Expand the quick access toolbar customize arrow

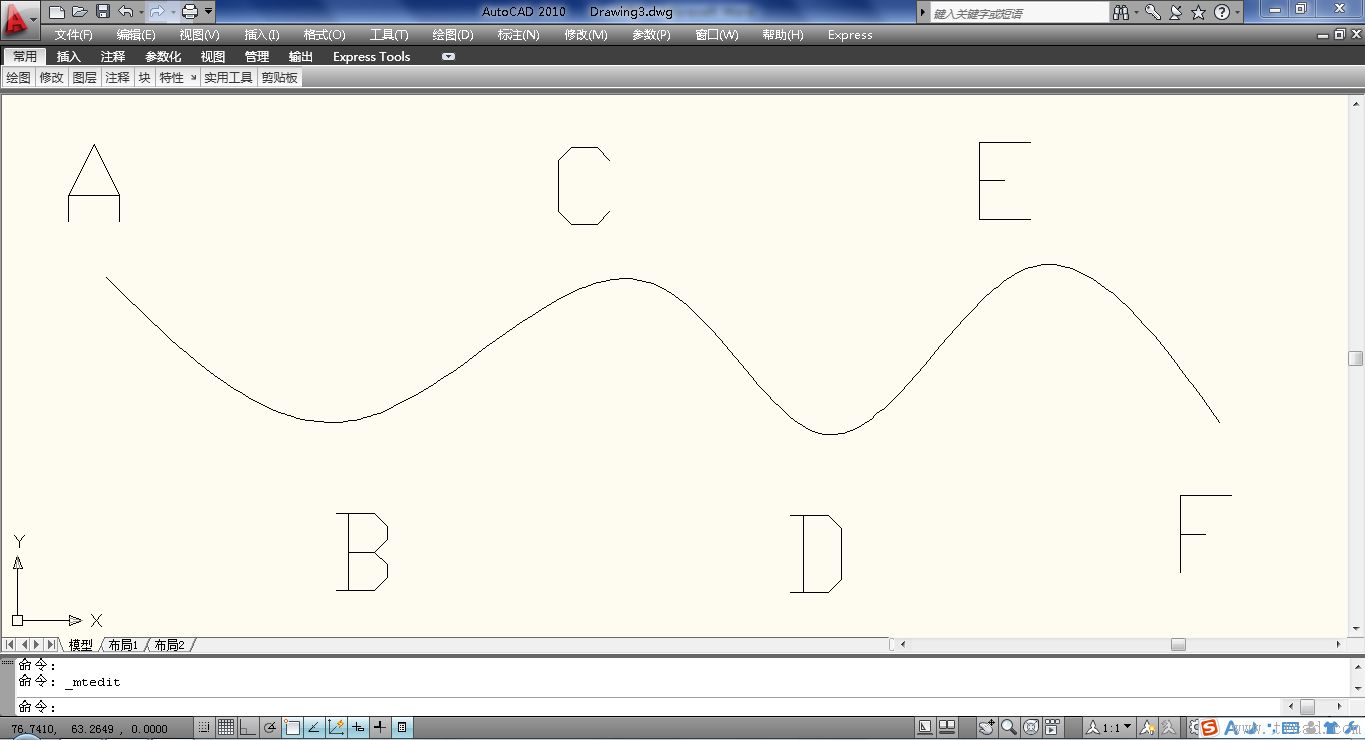point(208,12)
